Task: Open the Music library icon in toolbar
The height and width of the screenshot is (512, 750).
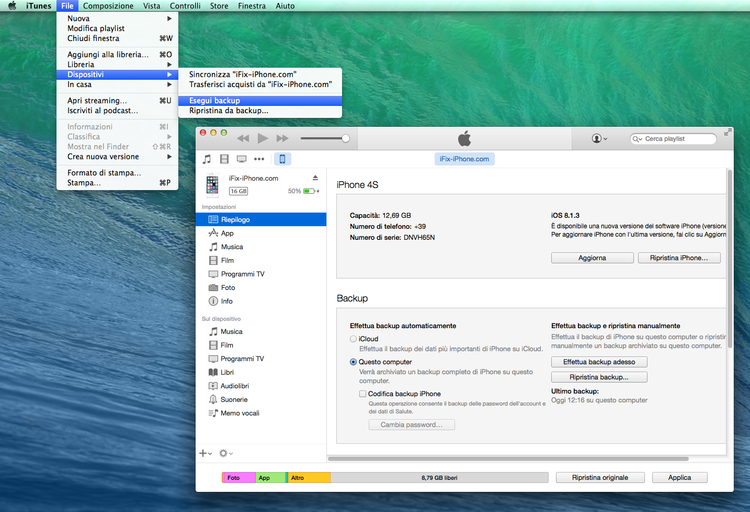Action: tap(207, 159)
